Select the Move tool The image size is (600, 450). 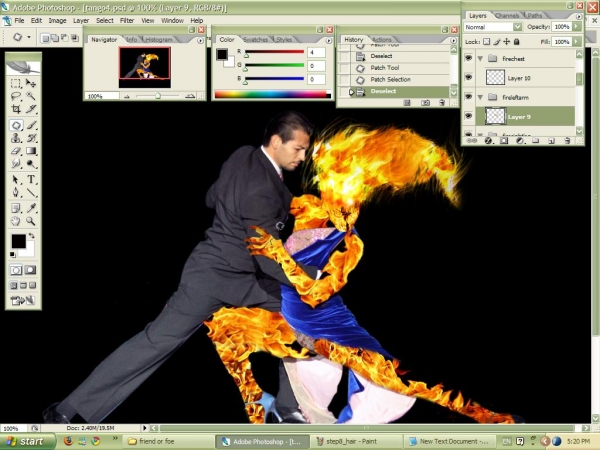pos(31,83)
